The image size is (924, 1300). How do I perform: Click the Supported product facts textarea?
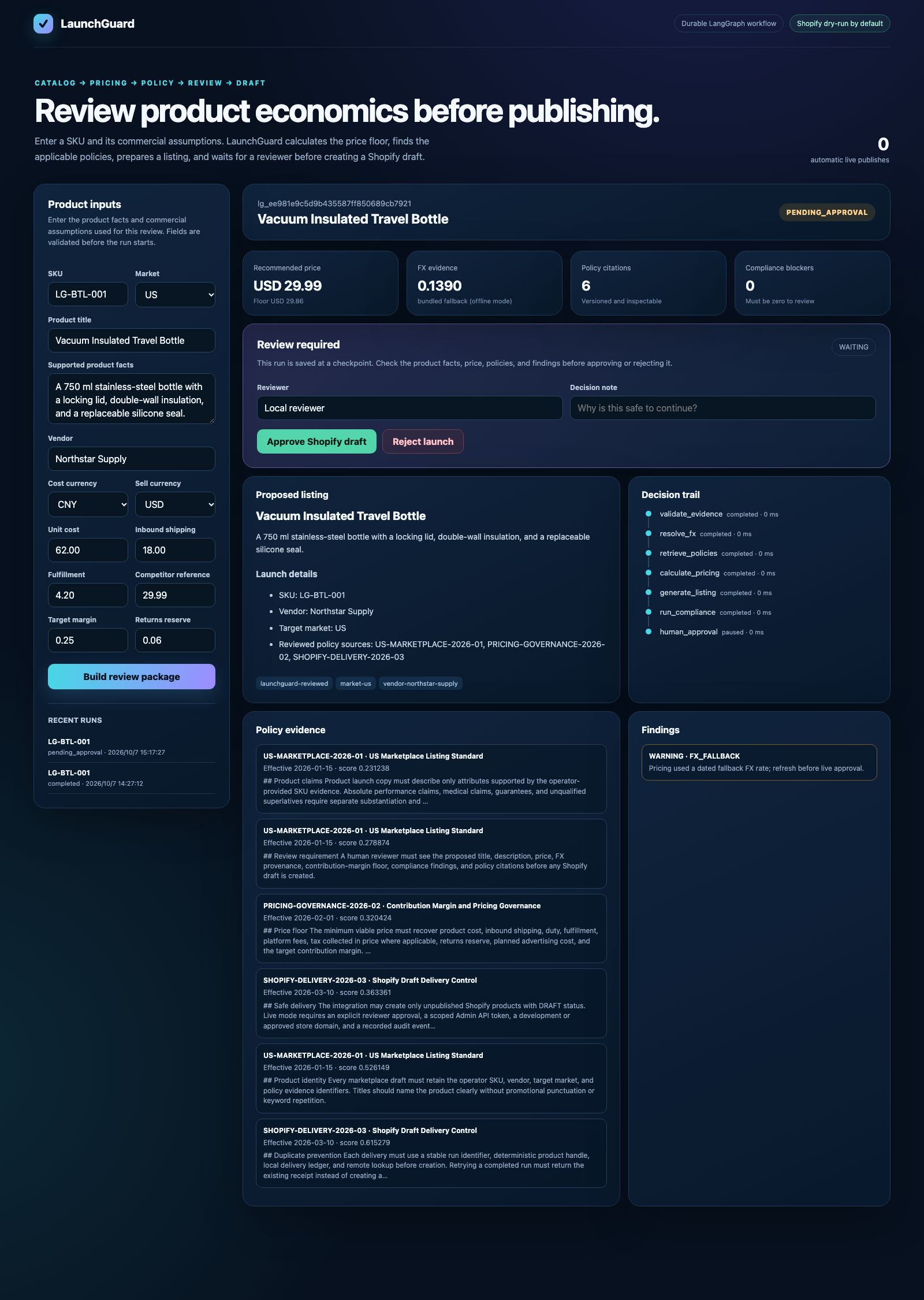[x=132, y=399]
